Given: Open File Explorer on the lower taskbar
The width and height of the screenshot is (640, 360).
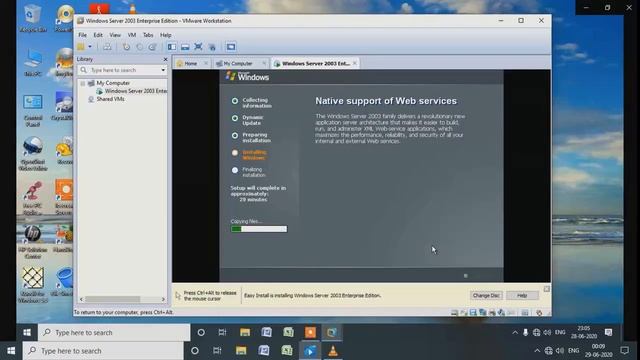Looking at the screenshot, I should click(x=241, y=351).
